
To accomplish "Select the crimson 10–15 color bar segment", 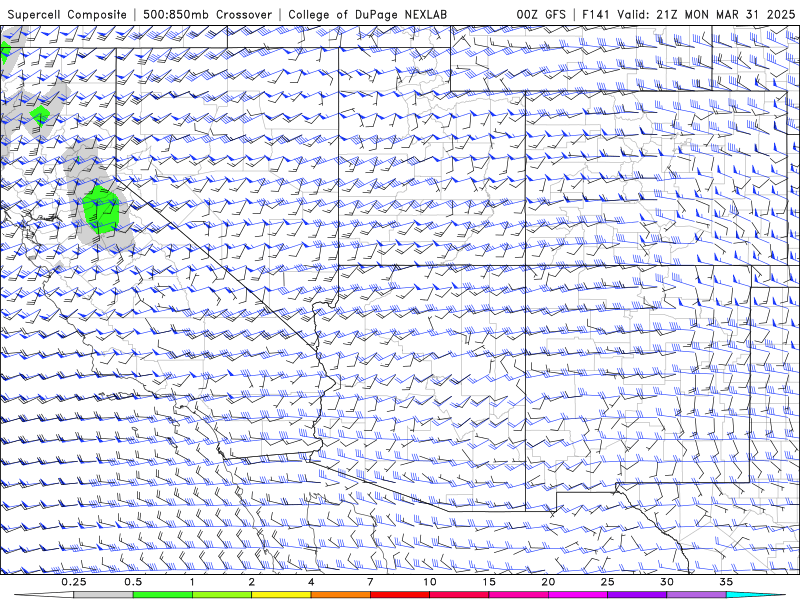I will click(459, 595).
